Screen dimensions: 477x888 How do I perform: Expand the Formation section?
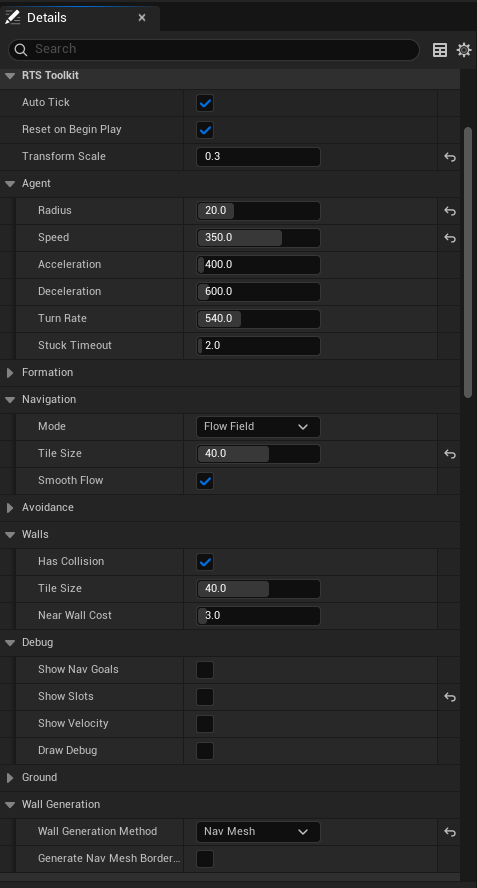click(10, 373)
